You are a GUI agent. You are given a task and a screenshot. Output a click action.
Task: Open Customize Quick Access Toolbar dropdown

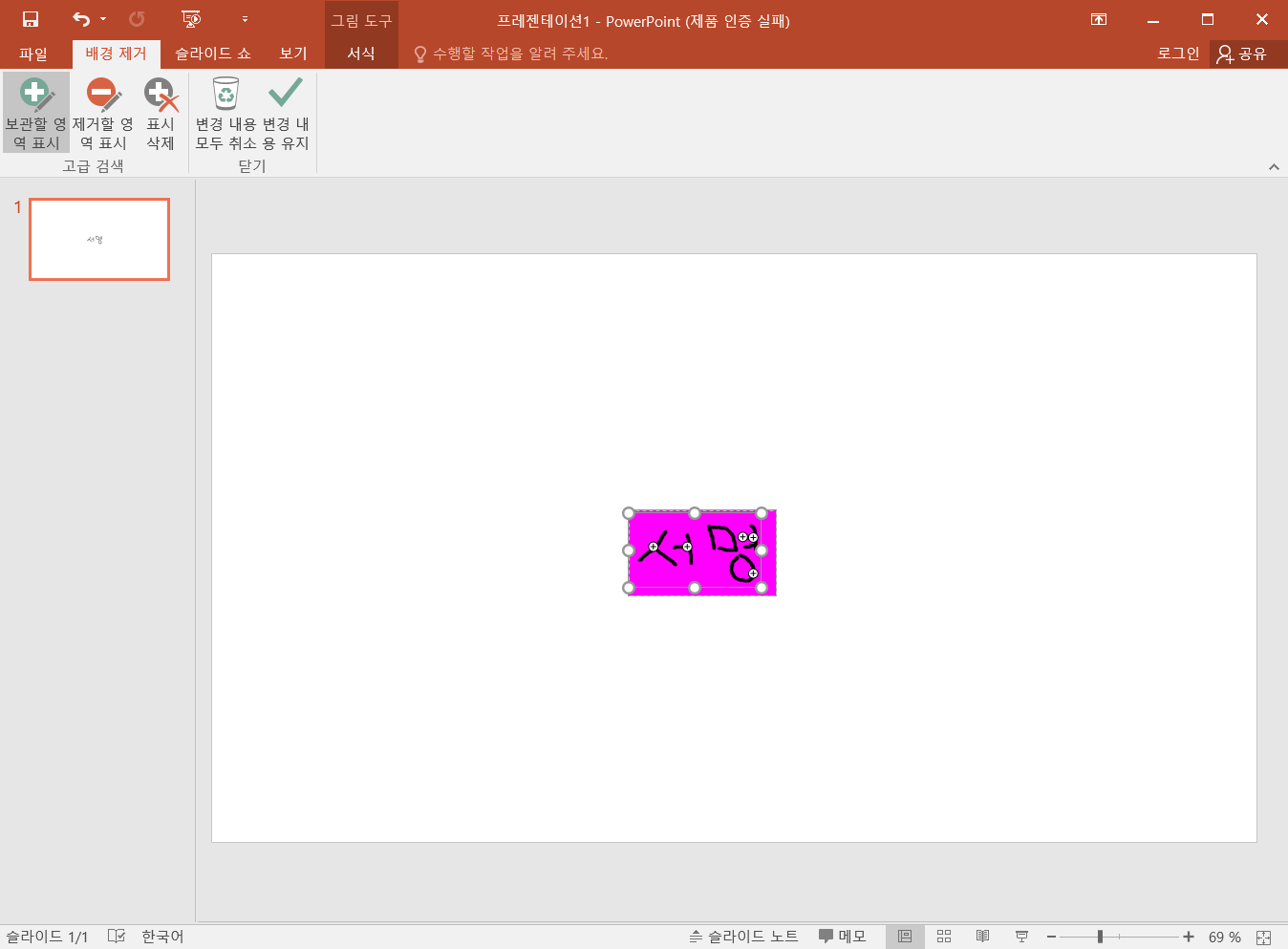[245, 19]
